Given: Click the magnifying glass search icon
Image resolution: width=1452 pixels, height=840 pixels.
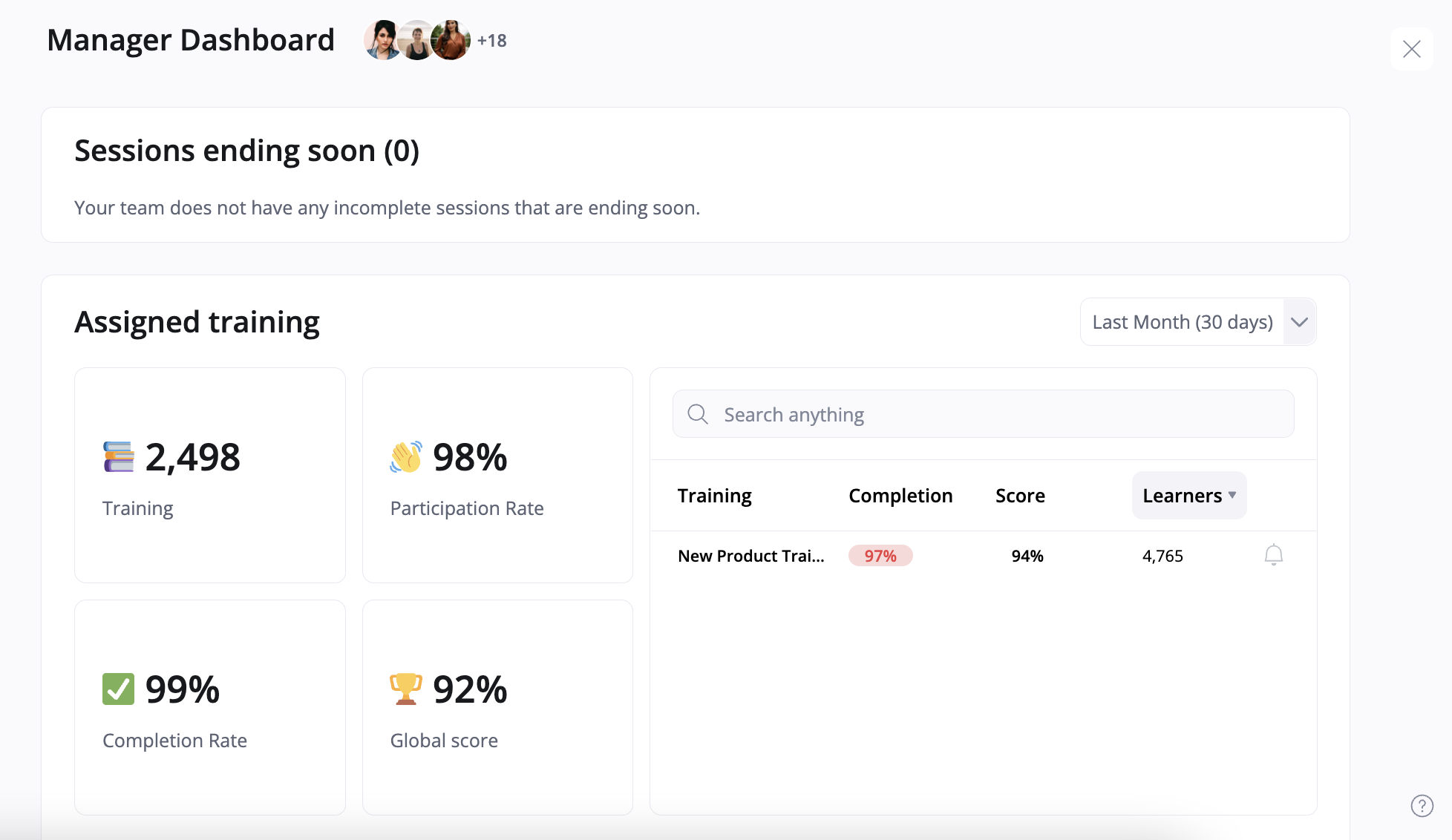Looking at the screenshot, I should [x=698, y=414].
